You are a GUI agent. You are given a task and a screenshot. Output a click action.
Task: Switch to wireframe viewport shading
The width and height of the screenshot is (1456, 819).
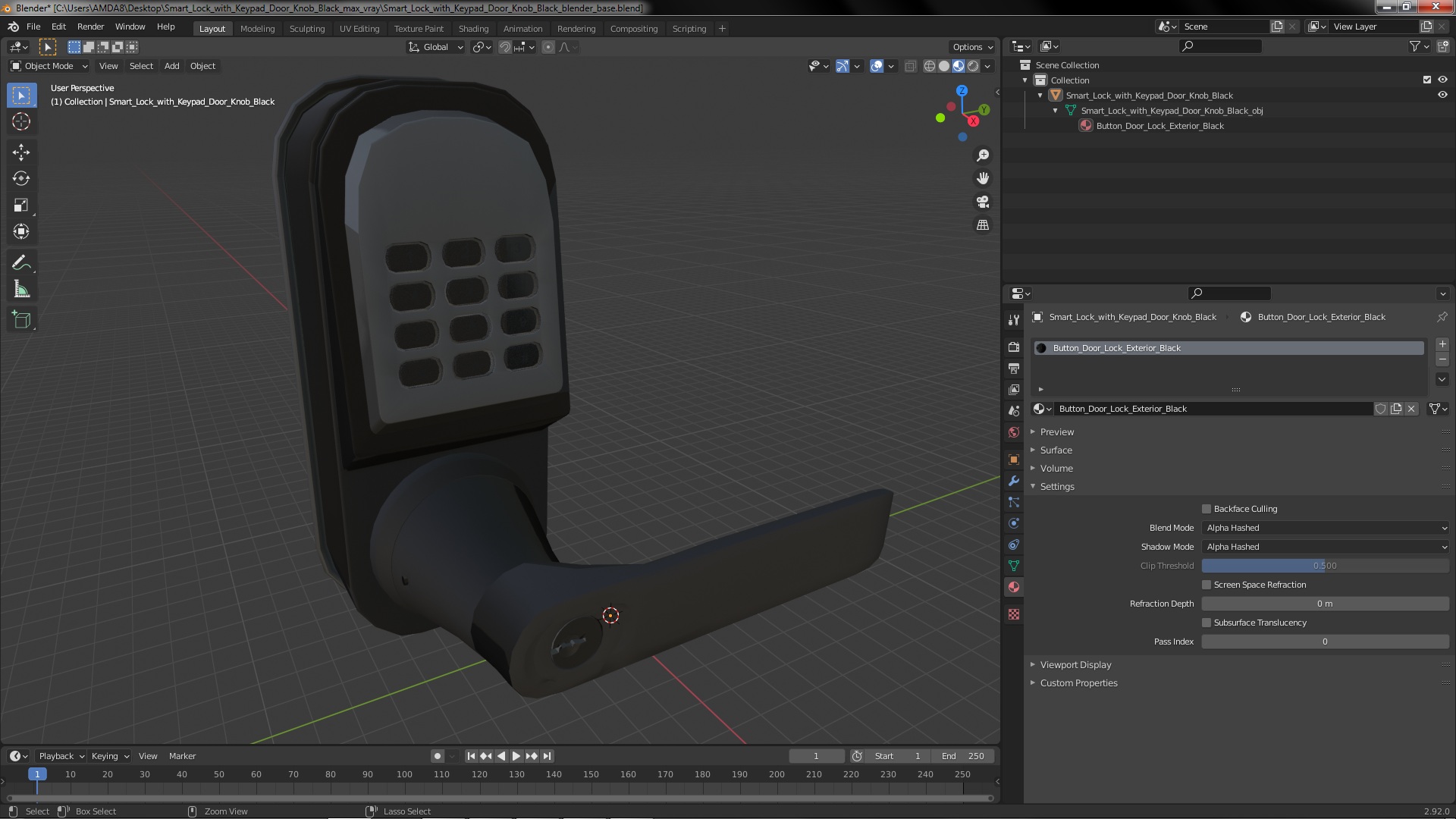pos(930,67)
